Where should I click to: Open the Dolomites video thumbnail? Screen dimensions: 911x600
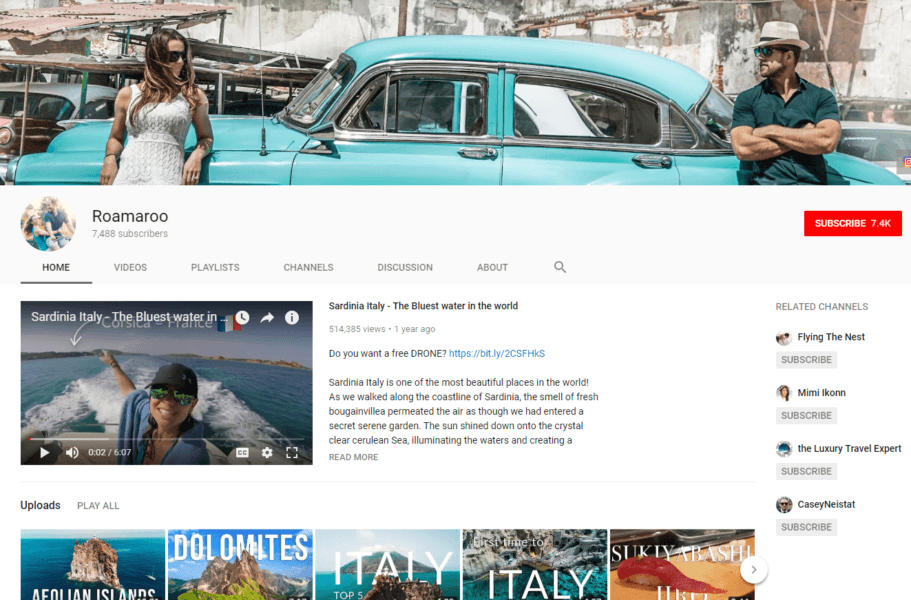click(240, 565)
